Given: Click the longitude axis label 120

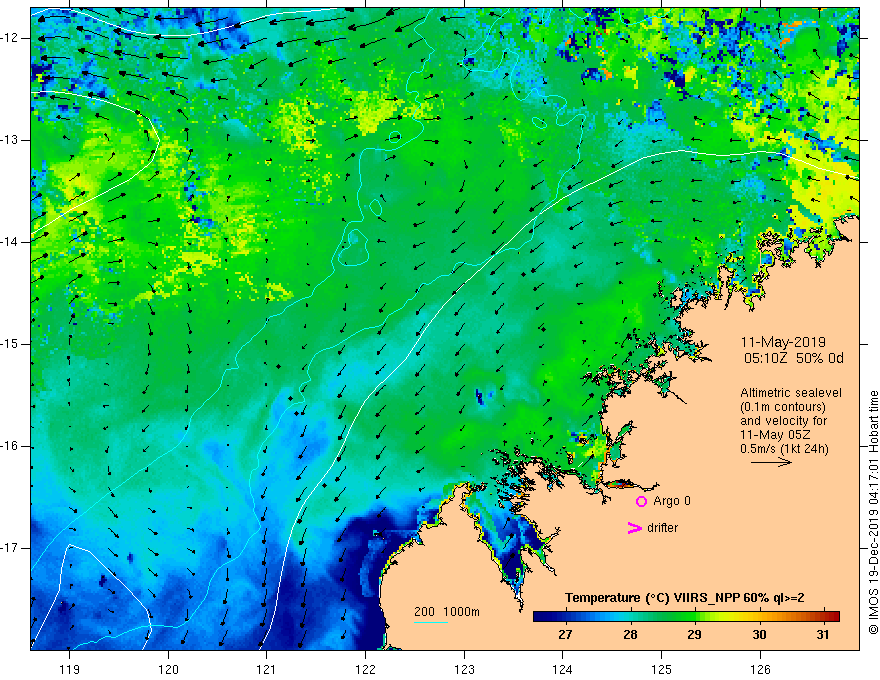Looking at the screenshot, I should tap(168, 669).
